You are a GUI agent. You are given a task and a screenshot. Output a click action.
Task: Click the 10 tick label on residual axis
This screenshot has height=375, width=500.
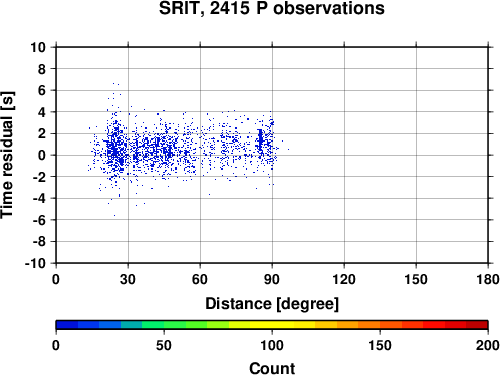(38, 47)
